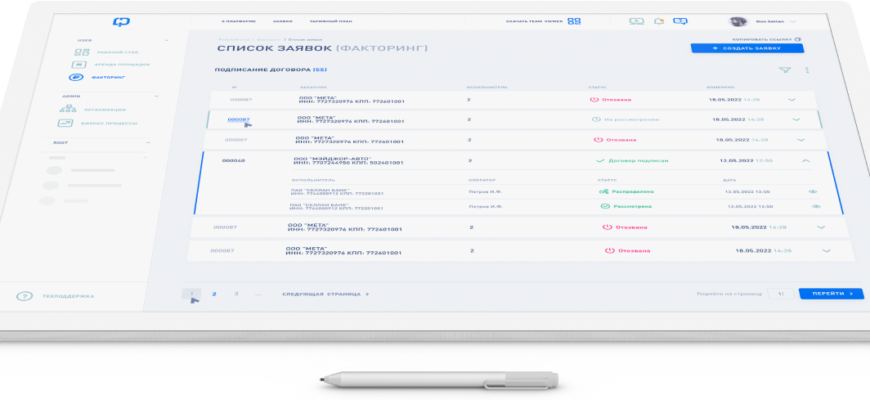Click the clock icon of На рассмотрении status
This screenshot has height=400, width=870.
click(596, 119)
